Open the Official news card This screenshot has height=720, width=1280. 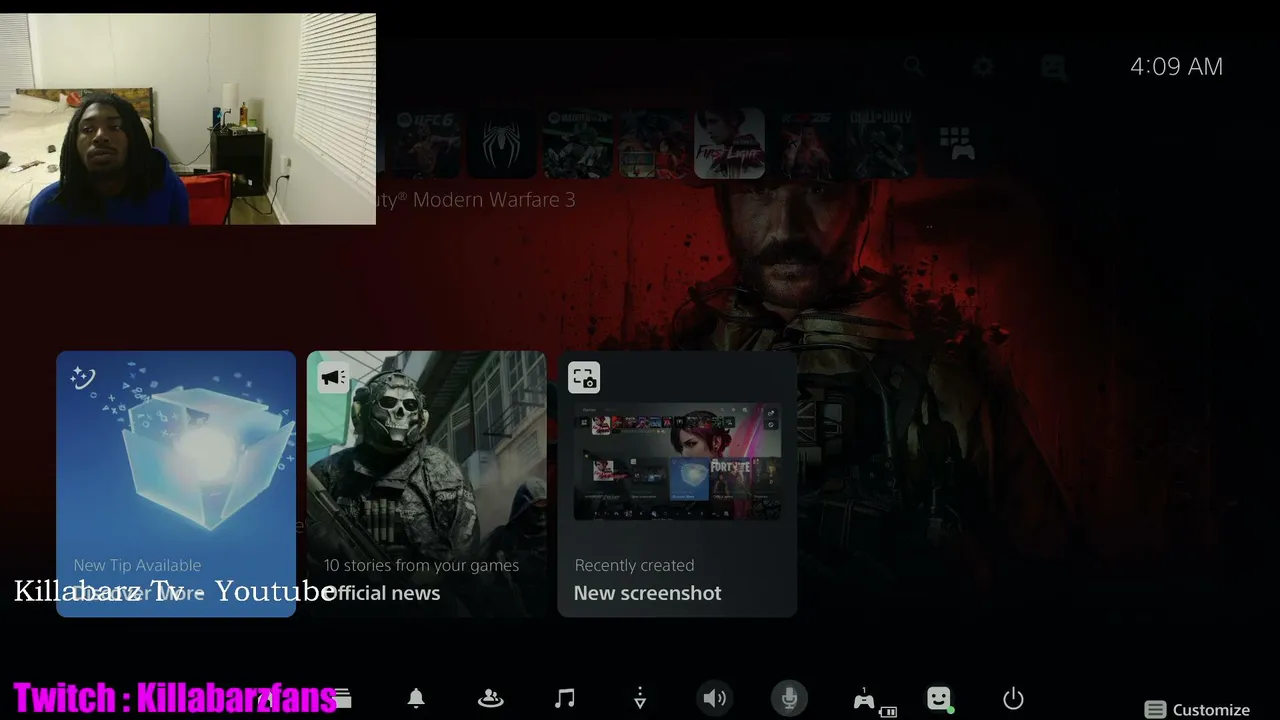coord(427,484)
